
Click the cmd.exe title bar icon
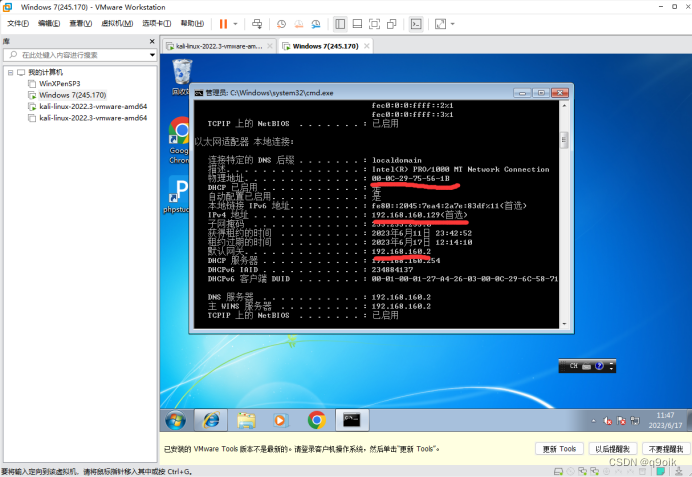199,93
